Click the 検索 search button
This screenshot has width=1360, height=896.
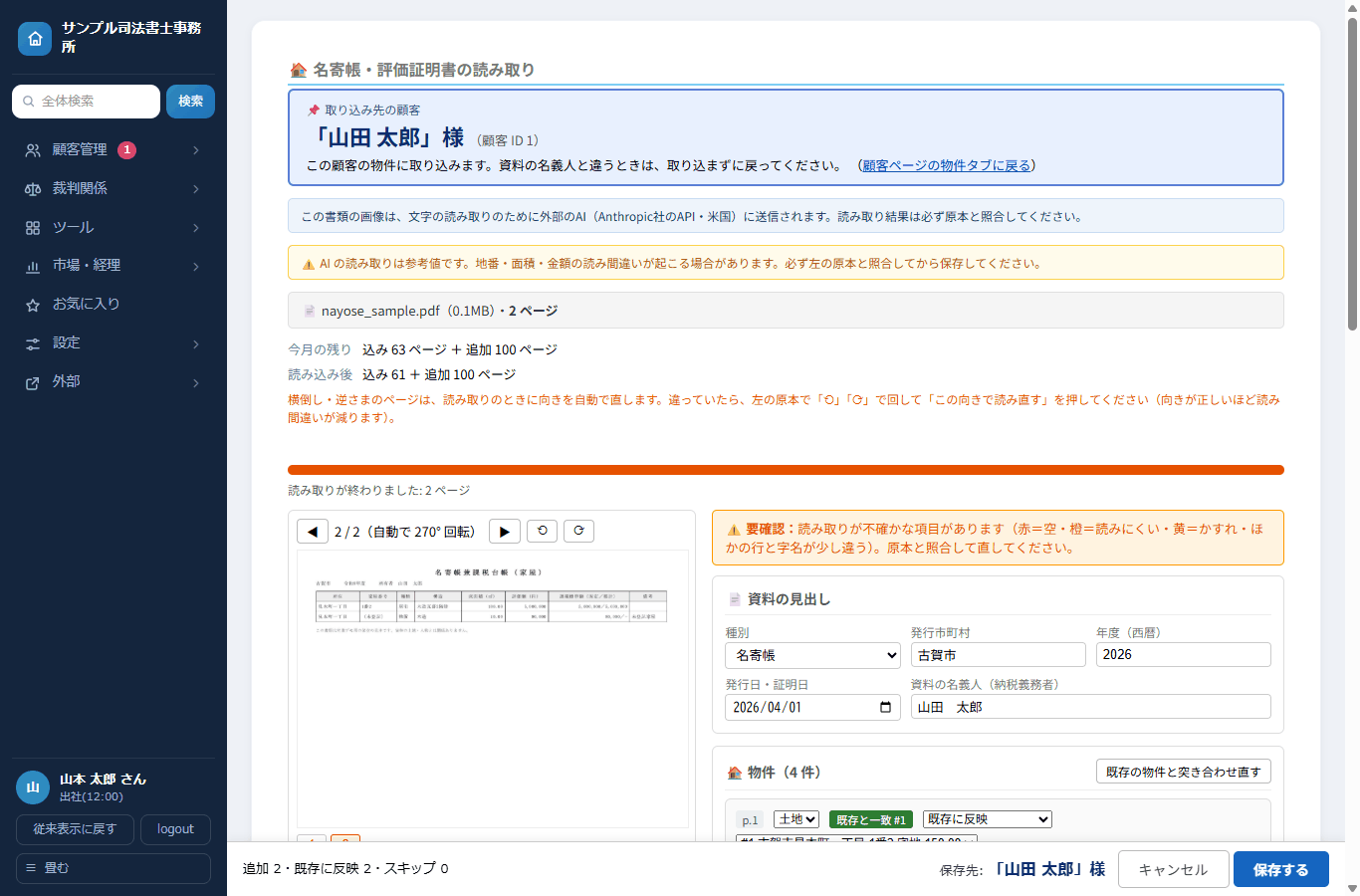tap(190, 102)
